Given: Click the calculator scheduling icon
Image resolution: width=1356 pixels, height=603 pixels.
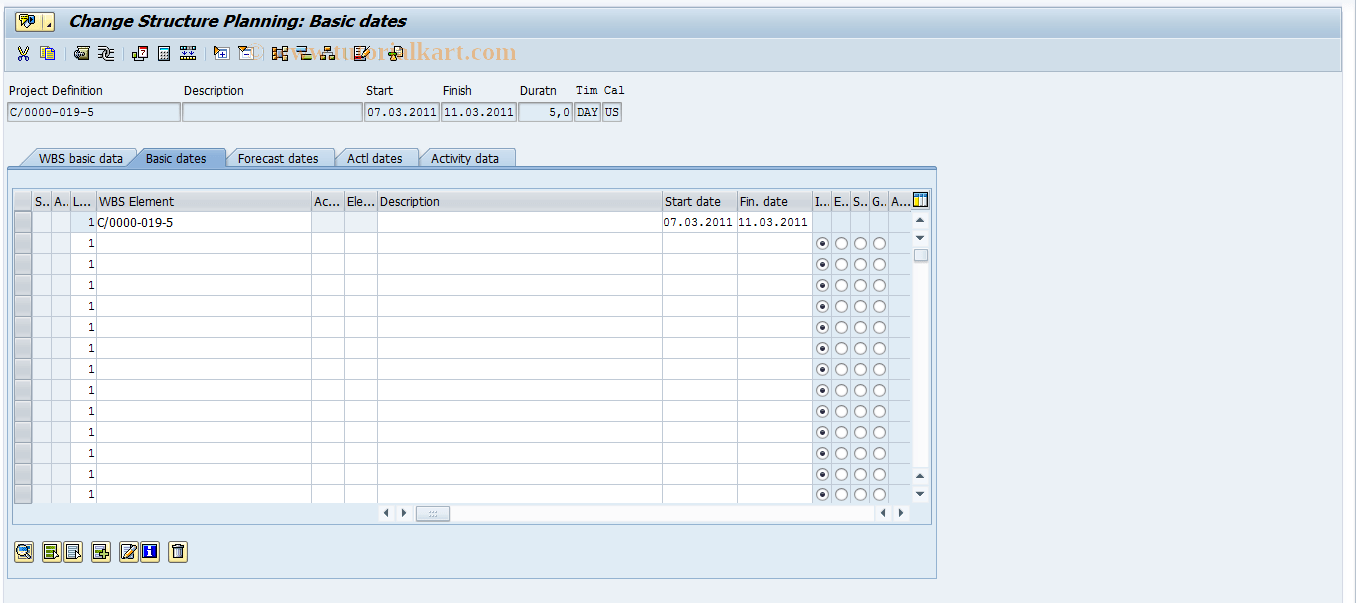Looking at the screenshot, I should 163,53.
